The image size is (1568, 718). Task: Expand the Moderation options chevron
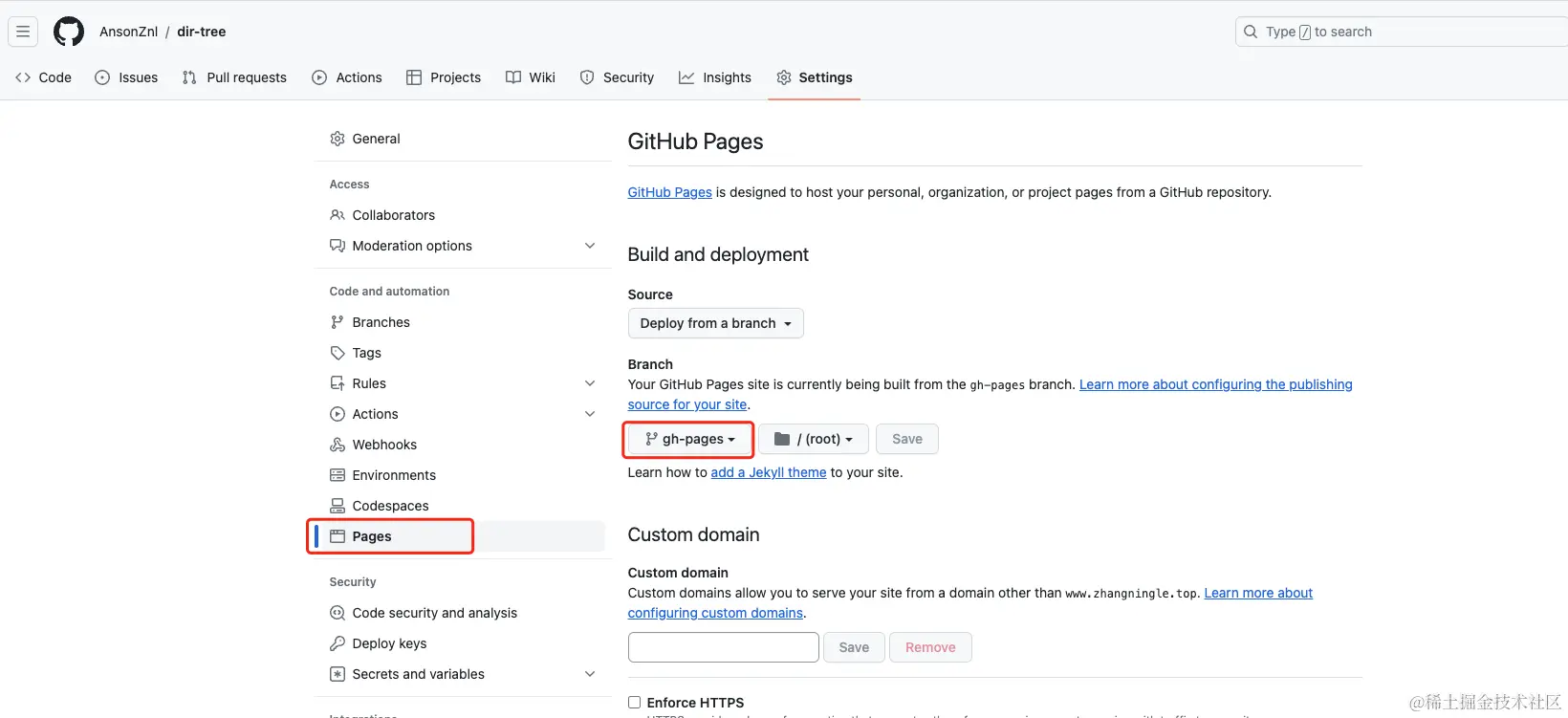point(590,246)
